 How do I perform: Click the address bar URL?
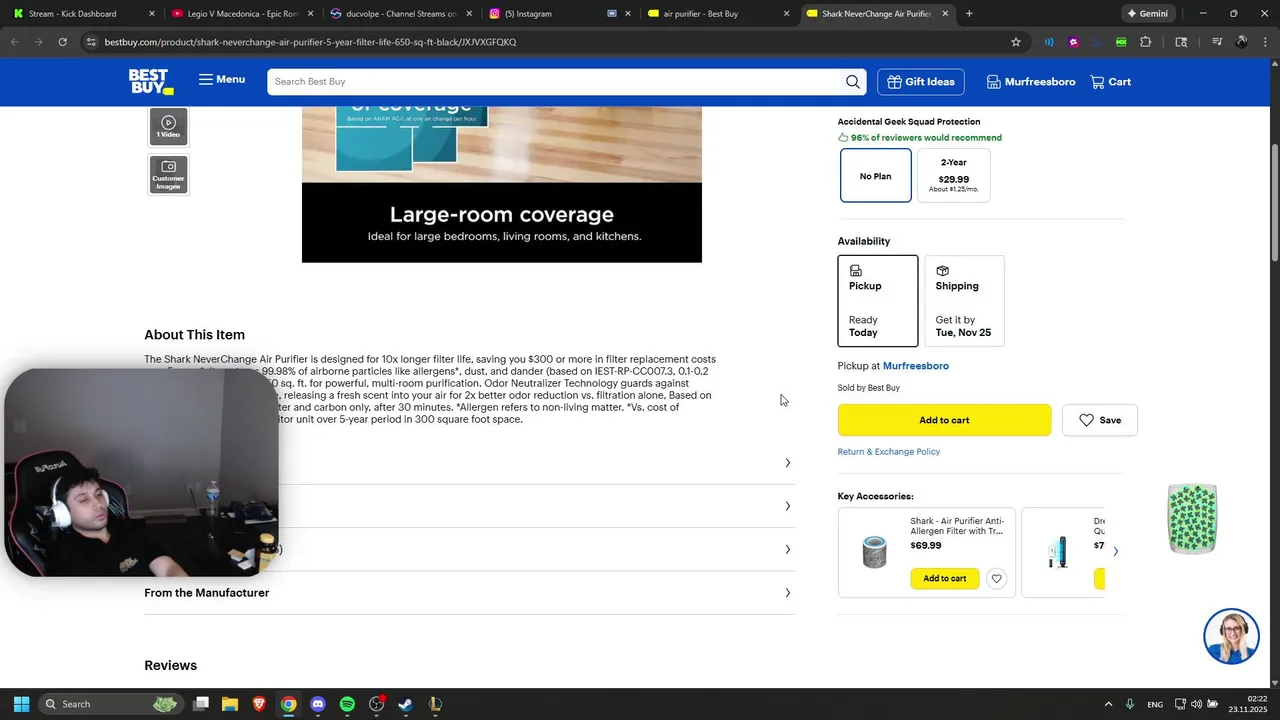[x=310, y=42]
